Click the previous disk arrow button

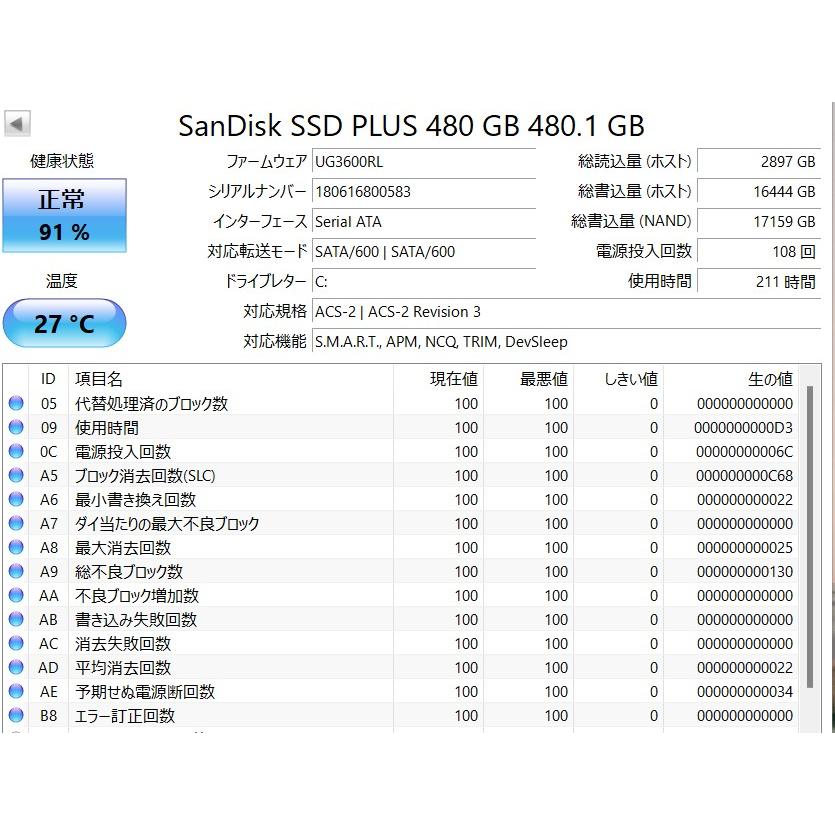click(17, 124)
